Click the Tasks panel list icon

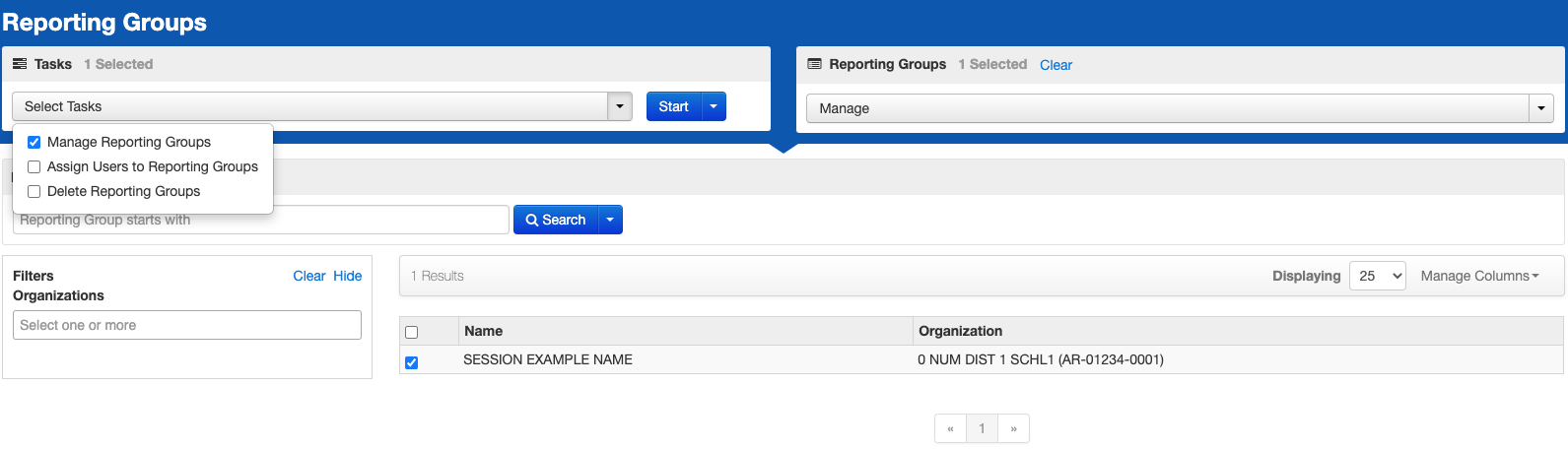click(20, 64)
